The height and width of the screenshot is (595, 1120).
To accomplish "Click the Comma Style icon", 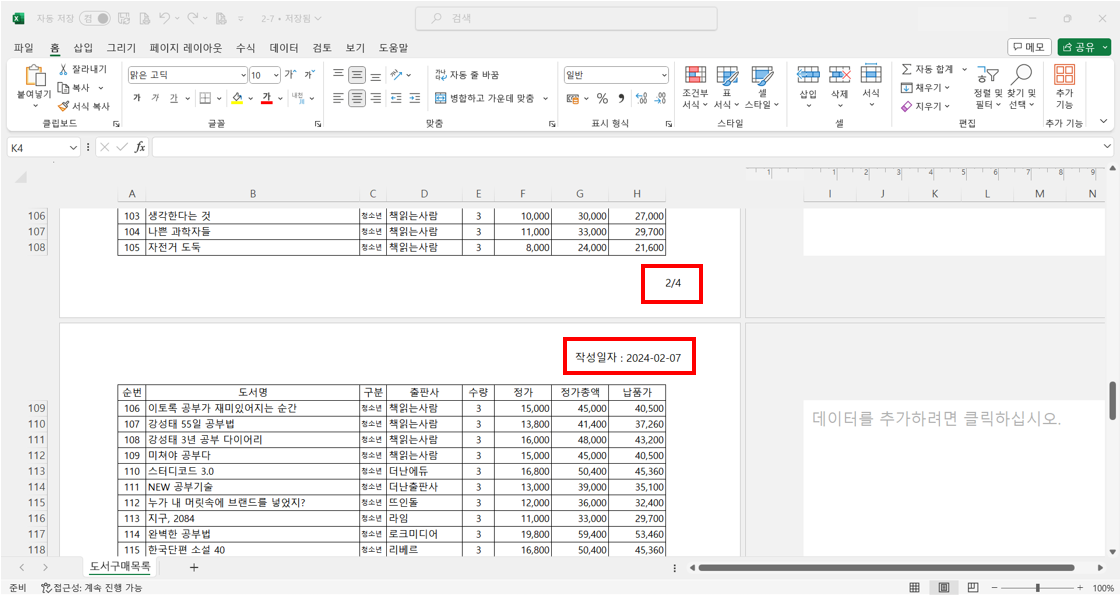I will point(621,98).
